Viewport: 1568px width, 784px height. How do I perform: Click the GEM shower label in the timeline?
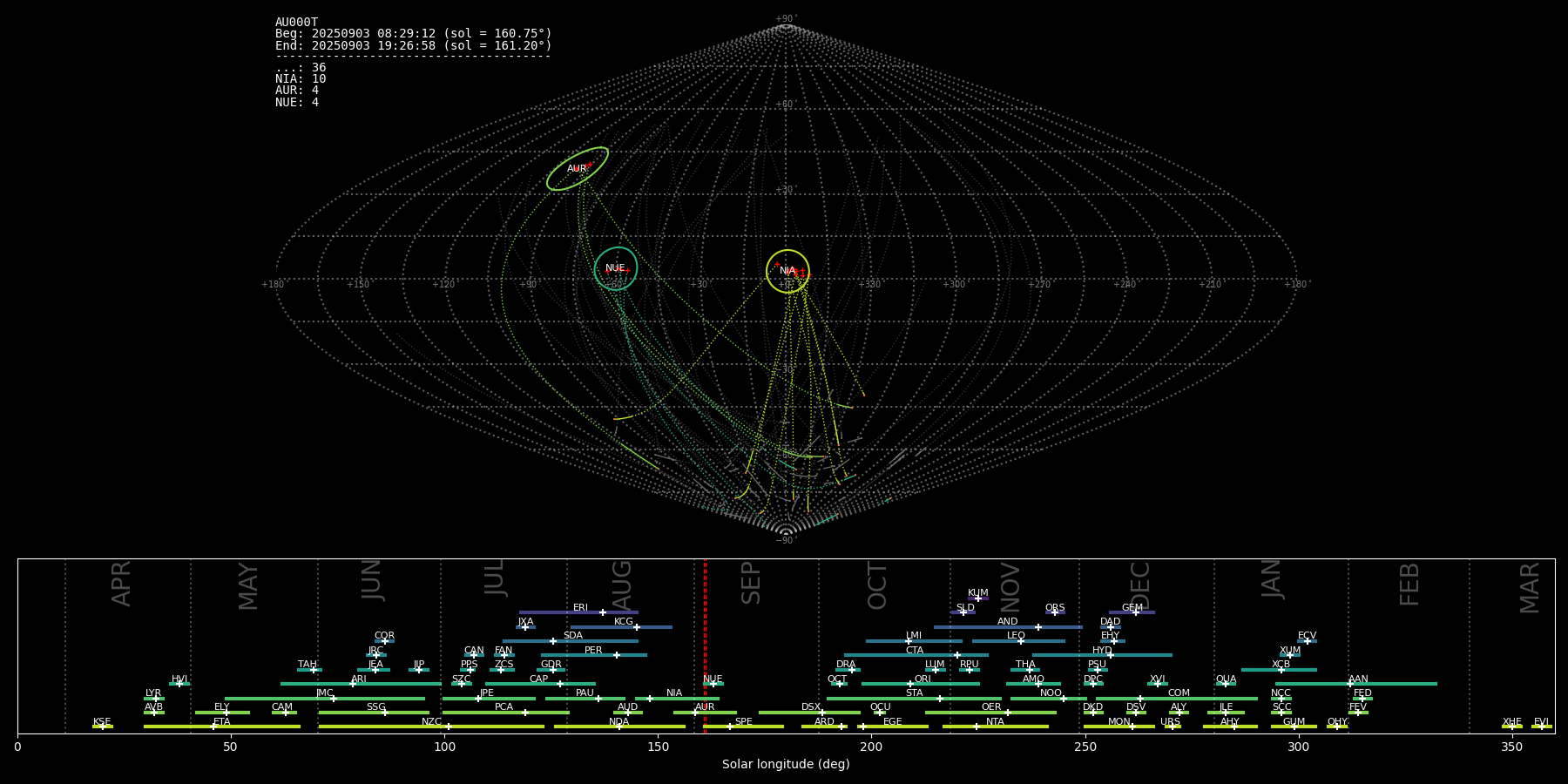tap(1132, 608)
